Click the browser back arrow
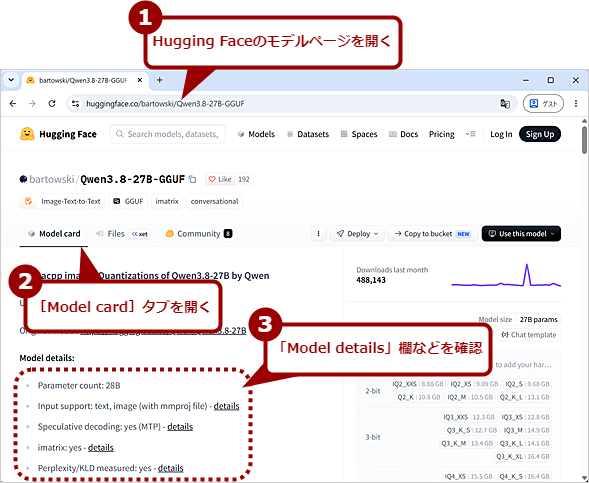The width and height of the screenshot is (589, 483). [x=13, y=104]
